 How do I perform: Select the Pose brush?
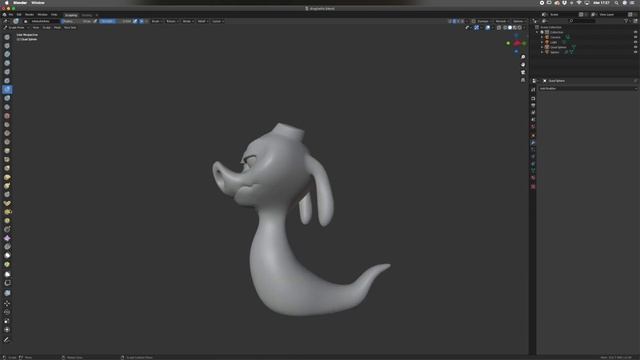[7, 203]
